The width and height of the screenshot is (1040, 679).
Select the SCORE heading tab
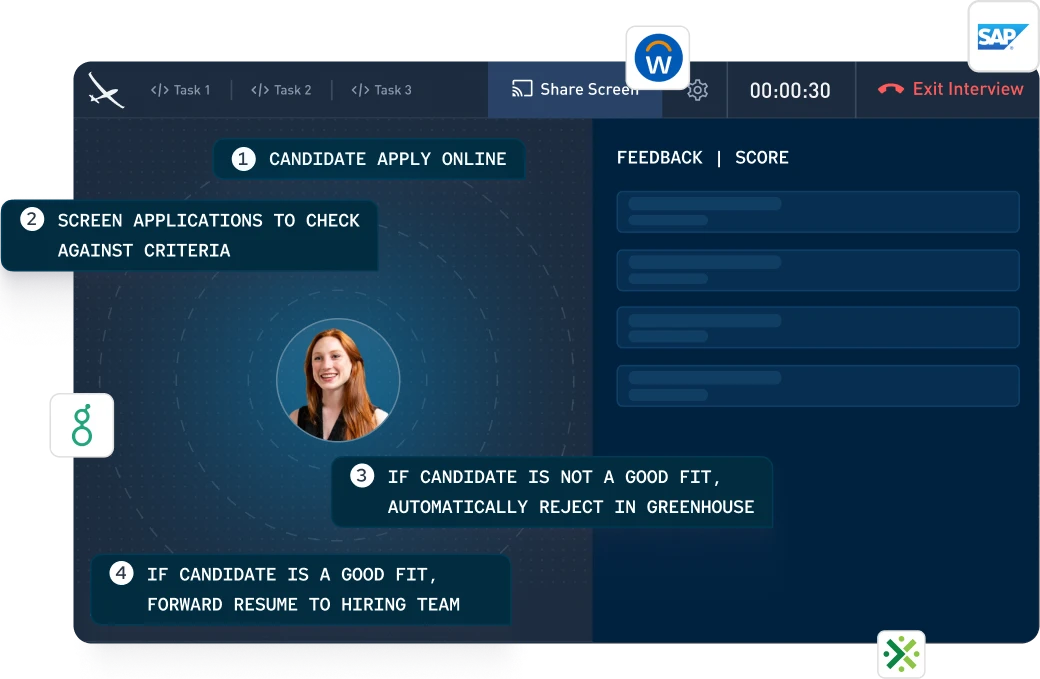click(762, 158)
